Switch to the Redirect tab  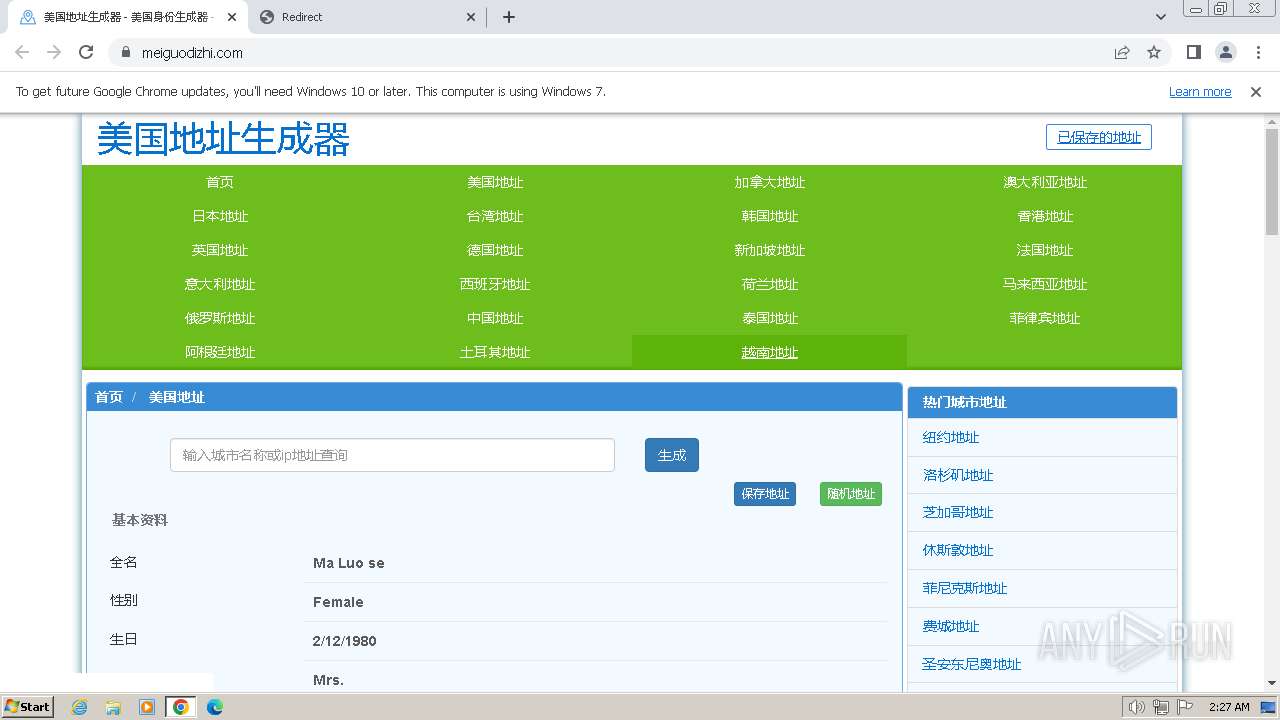tap(367, 17)
